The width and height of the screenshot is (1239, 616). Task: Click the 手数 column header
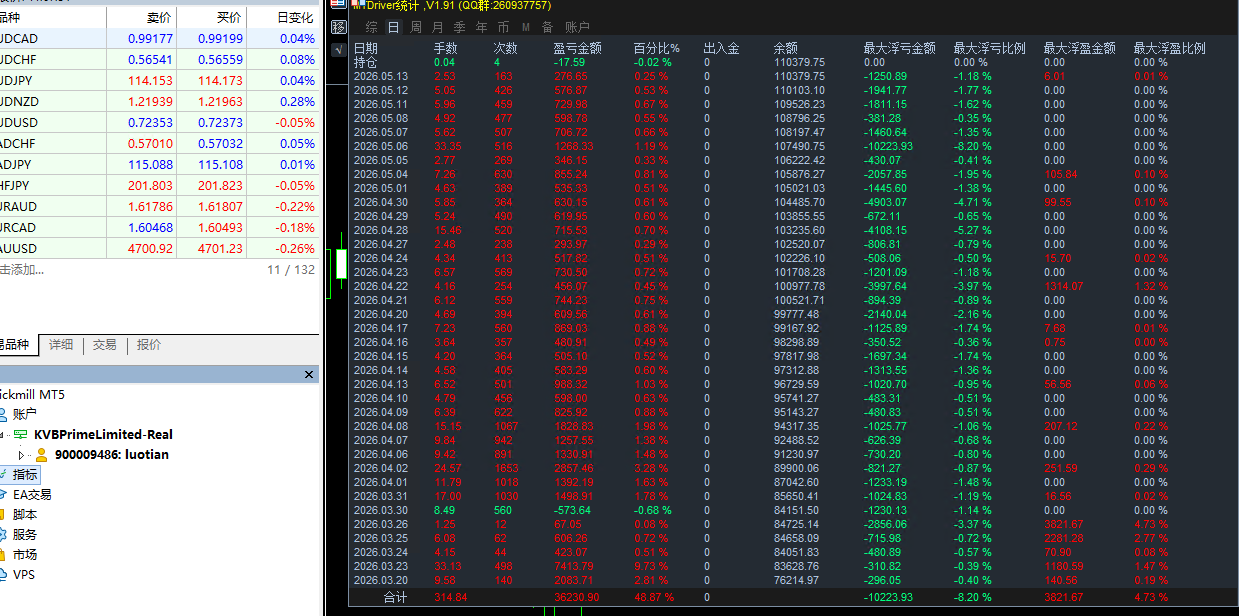click(446, 48)
